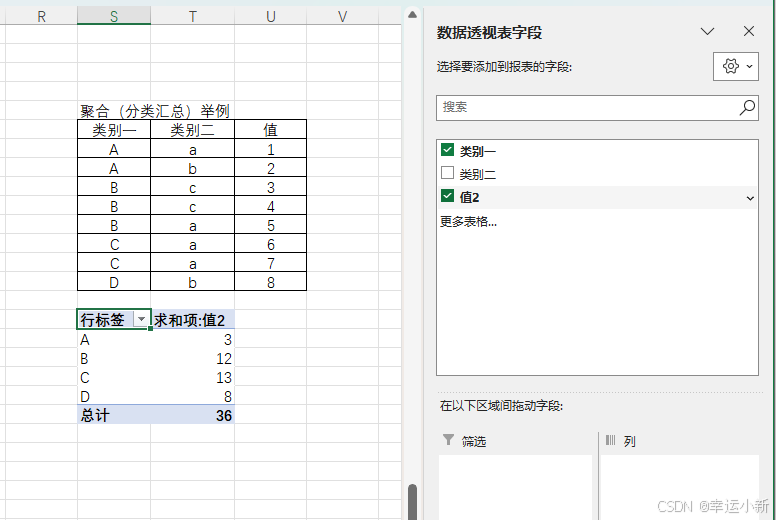Open the 行标签 filter dropdown
This screenshot has height=520, width=776.
coord(141,319)
